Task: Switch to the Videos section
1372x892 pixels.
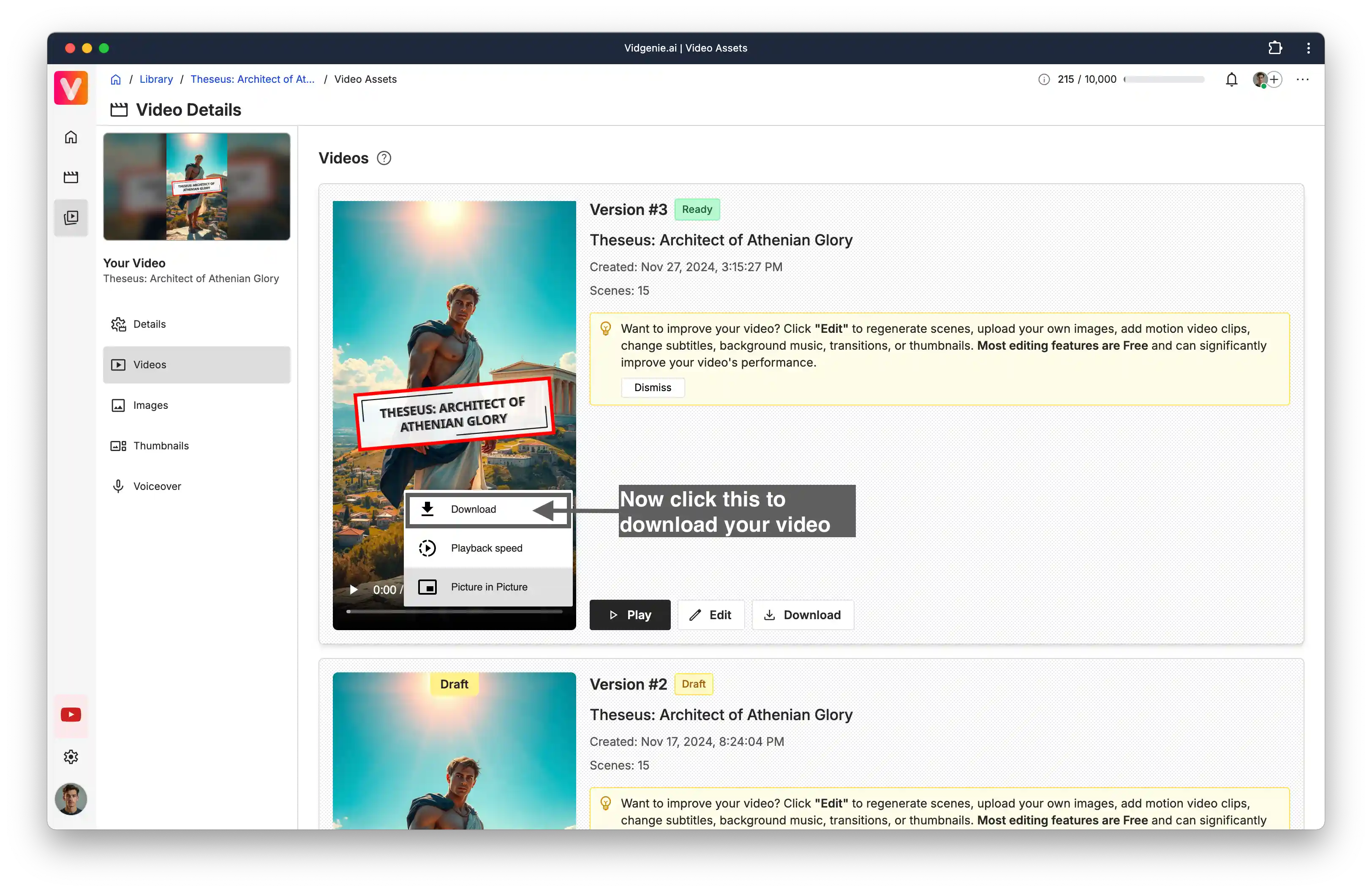Action: [196, 364]
